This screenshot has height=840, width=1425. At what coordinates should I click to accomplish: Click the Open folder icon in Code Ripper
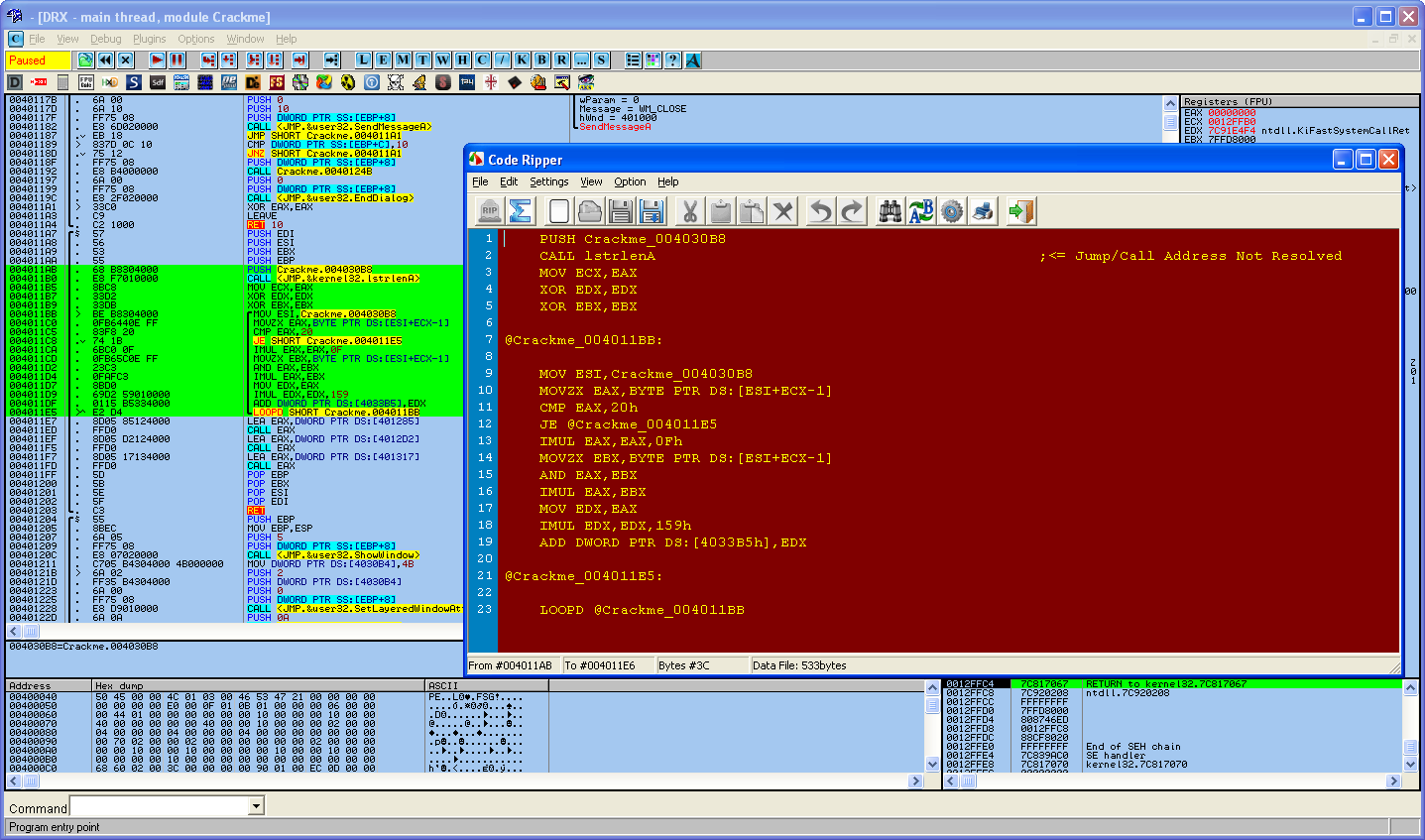pyautogui.click(x=590, y=210)
